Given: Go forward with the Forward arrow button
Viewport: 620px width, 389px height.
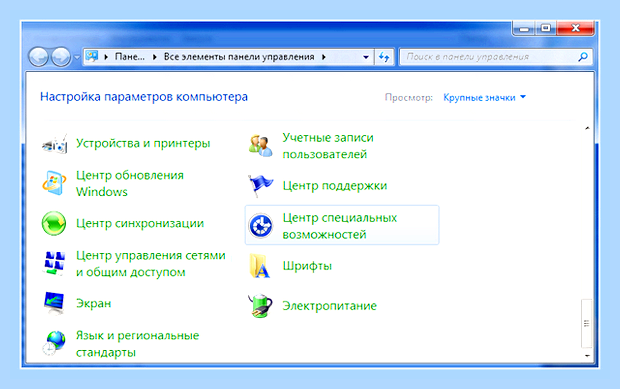Looking at the screenshot, I should (61, 57).
